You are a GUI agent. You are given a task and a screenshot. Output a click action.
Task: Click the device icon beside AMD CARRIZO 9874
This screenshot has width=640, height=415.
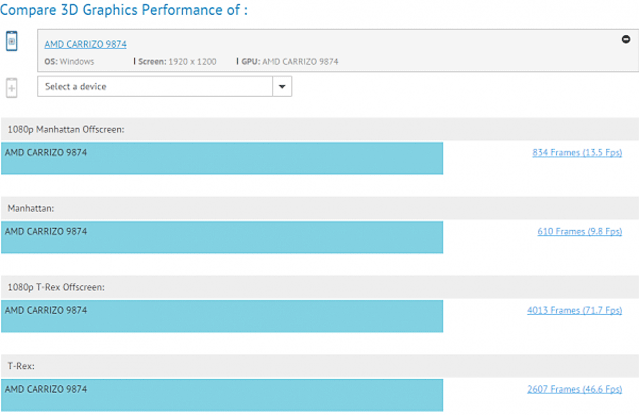click(x=12, y=42)
